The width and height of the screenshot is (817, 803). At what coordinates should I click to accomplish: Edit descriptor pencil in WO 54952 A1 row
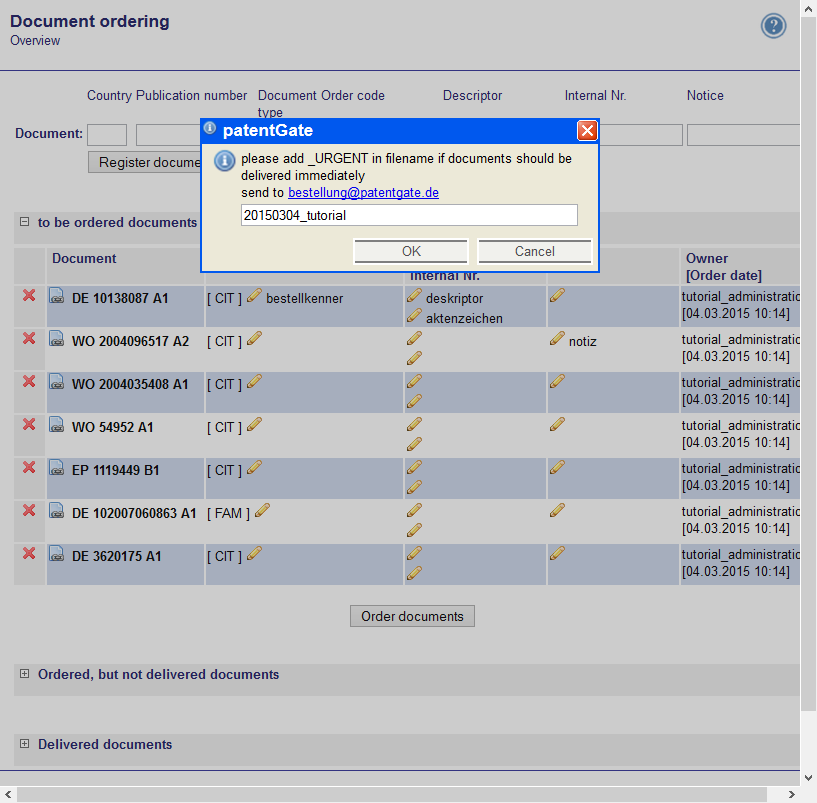tap(414, 424)
